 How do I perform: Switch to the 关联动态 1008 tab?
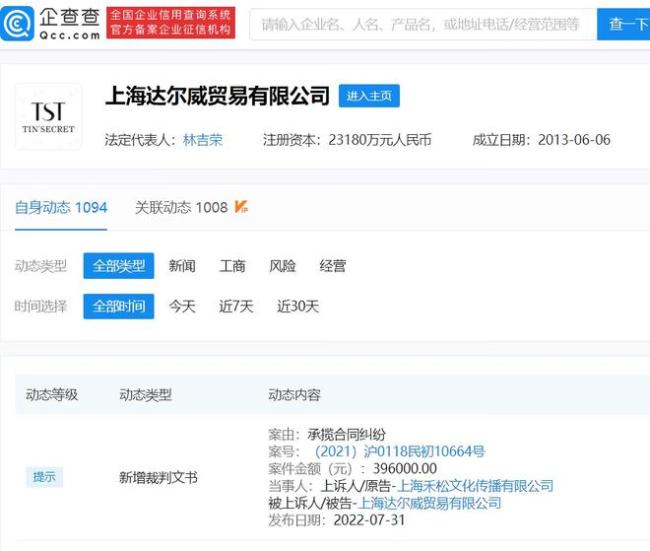pos(181,207)
